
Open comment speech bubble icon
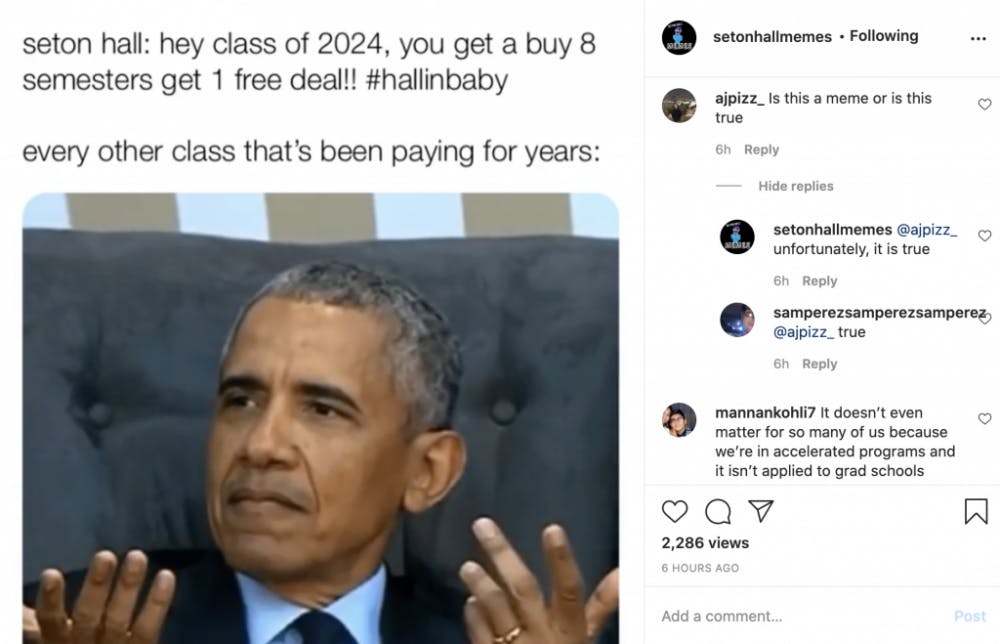pyautogui.click(x=718, y=511)
